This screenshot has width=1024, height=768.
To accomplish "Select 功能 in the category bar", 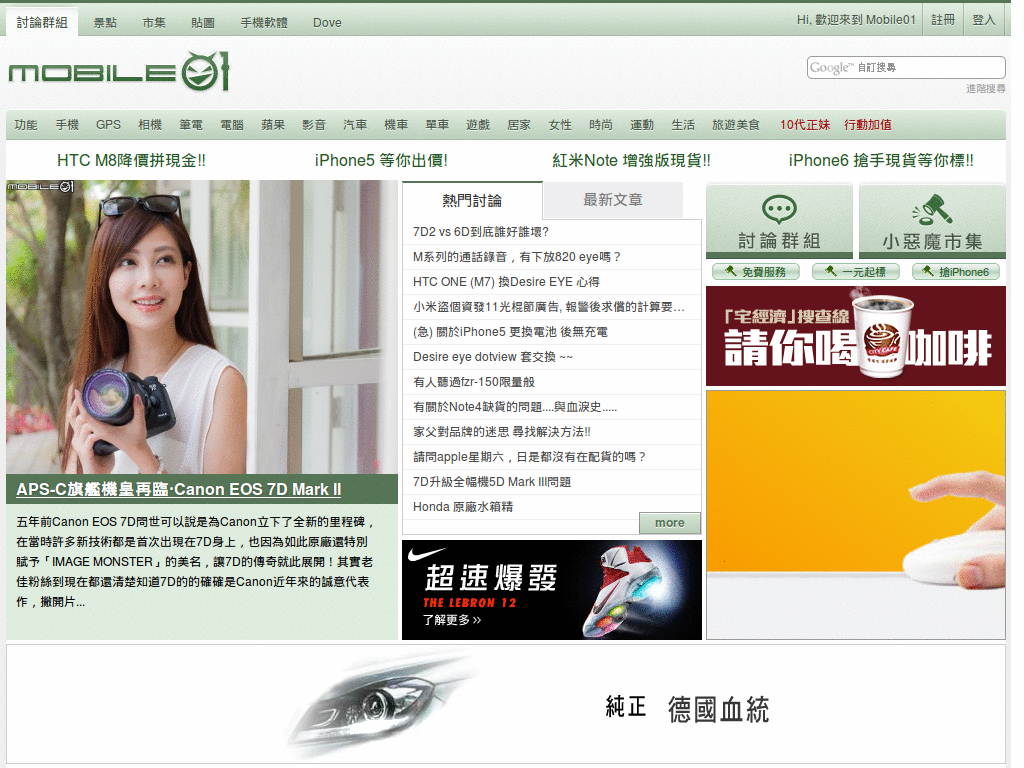I will [x=26, y=125].
